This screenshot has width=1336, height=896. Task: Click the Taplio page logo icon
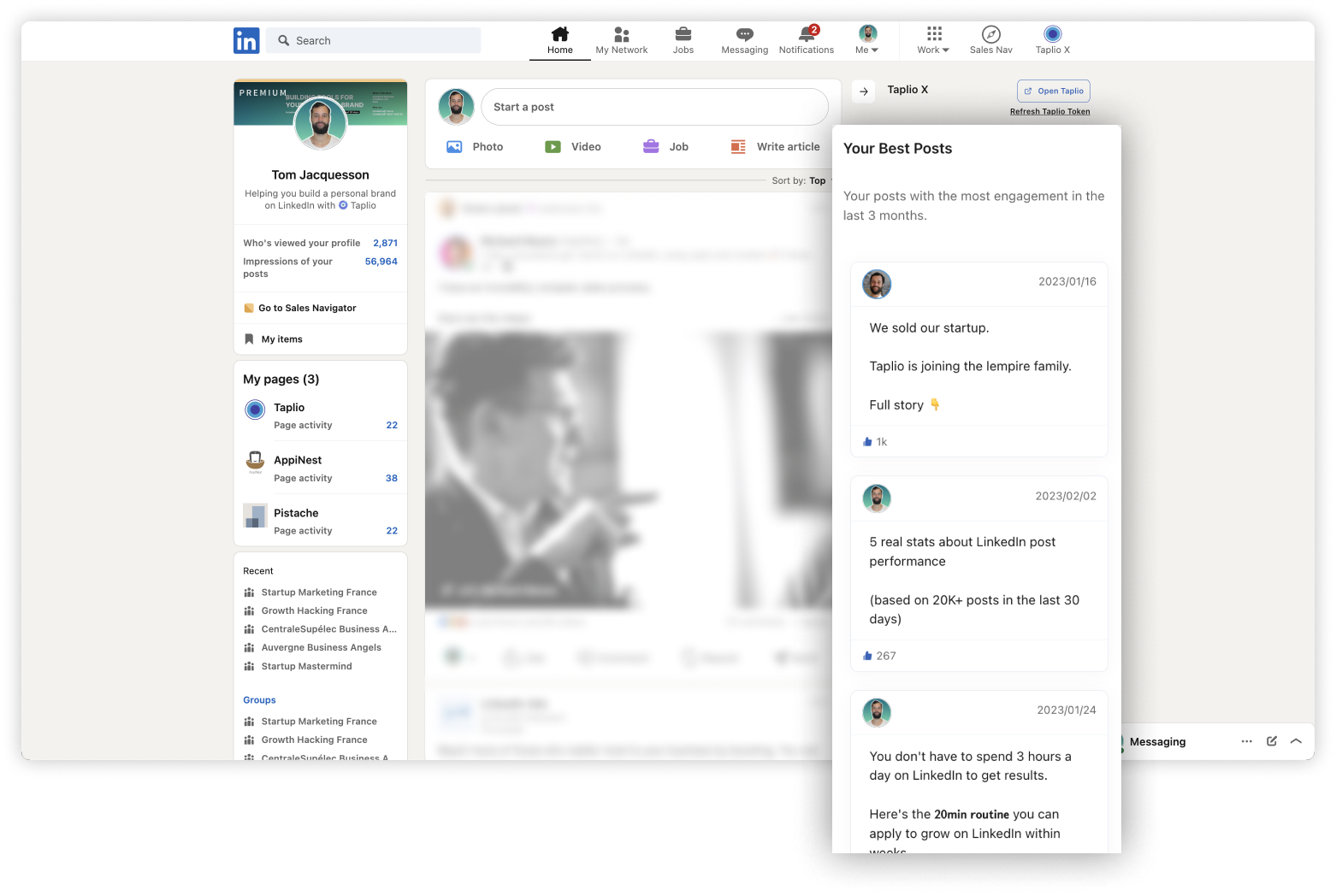click(255, 410)
